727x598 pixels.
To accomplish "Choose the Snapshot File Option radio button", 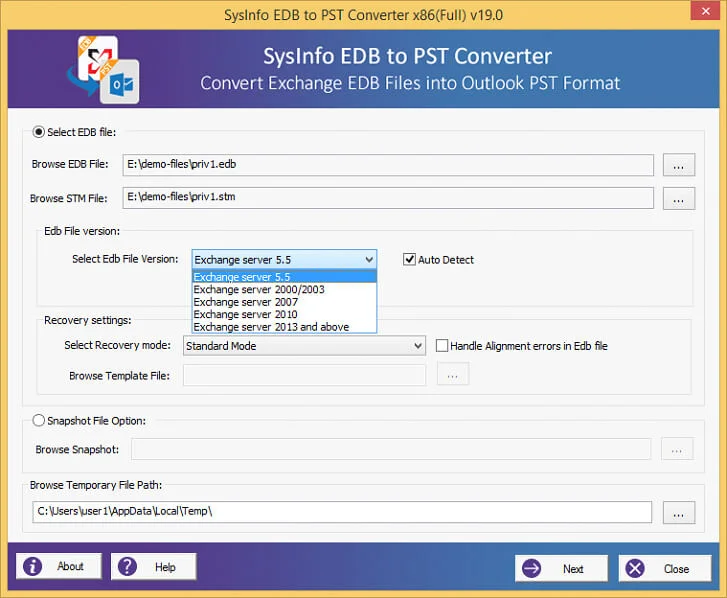I will [x=40, y=421].
